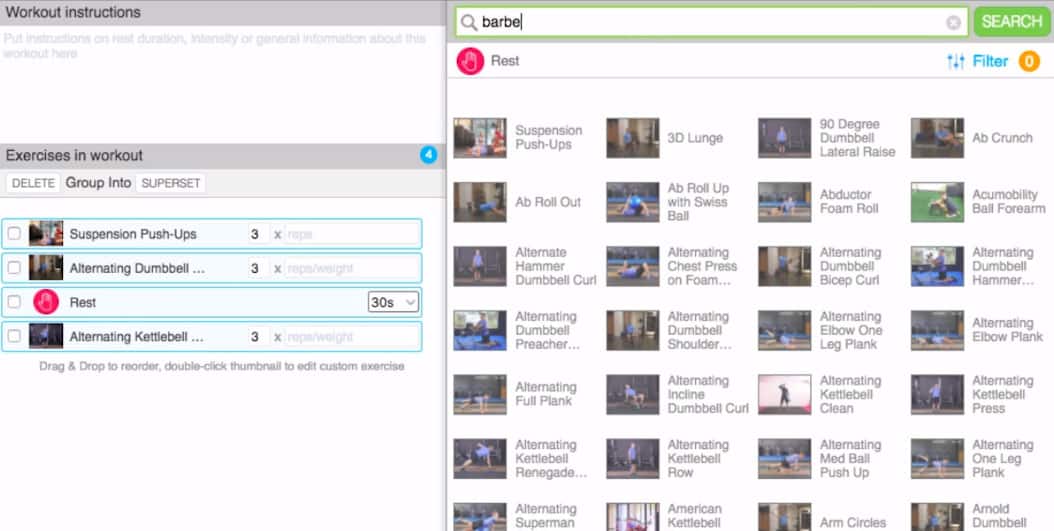The width and height of the screenshot is (1054, 531).
Task: Select the 3D Lunge thumbnail
Action: tap(633, 138)
